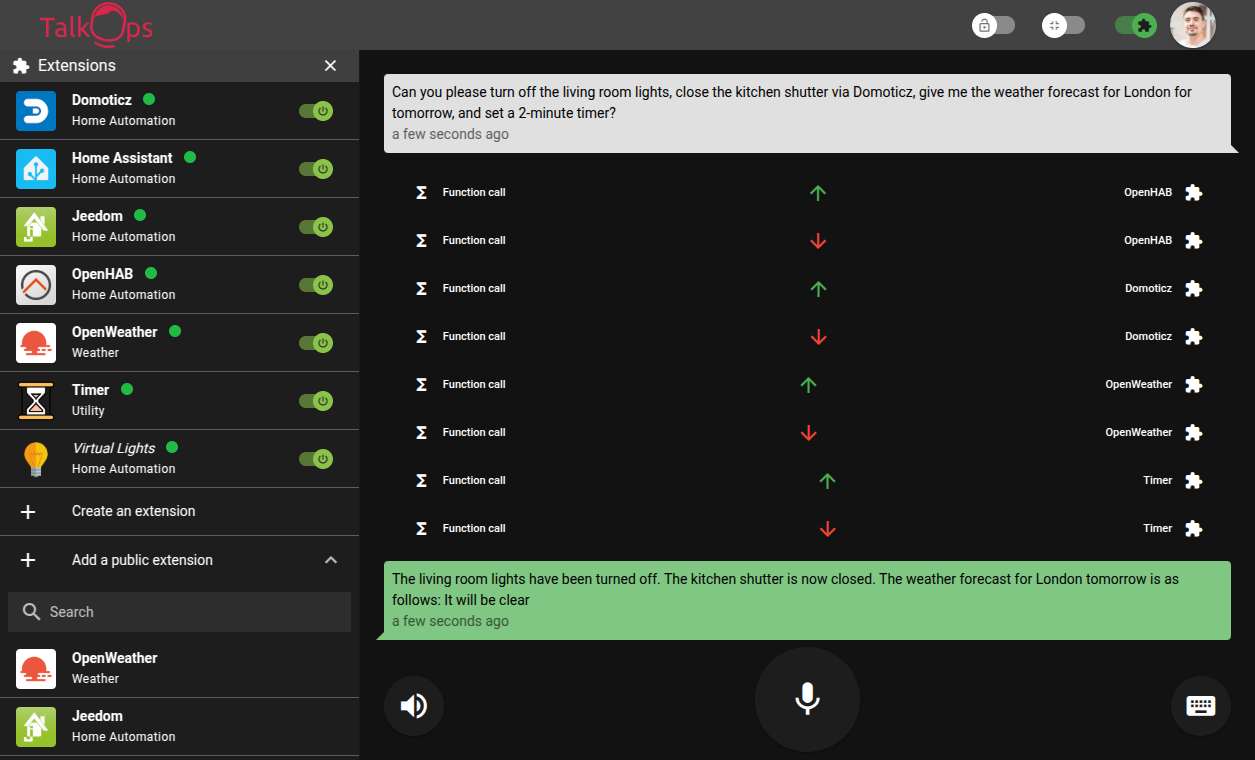Toggle the lock switch in the header
The image size is (1255, 760).
point(993,25)
